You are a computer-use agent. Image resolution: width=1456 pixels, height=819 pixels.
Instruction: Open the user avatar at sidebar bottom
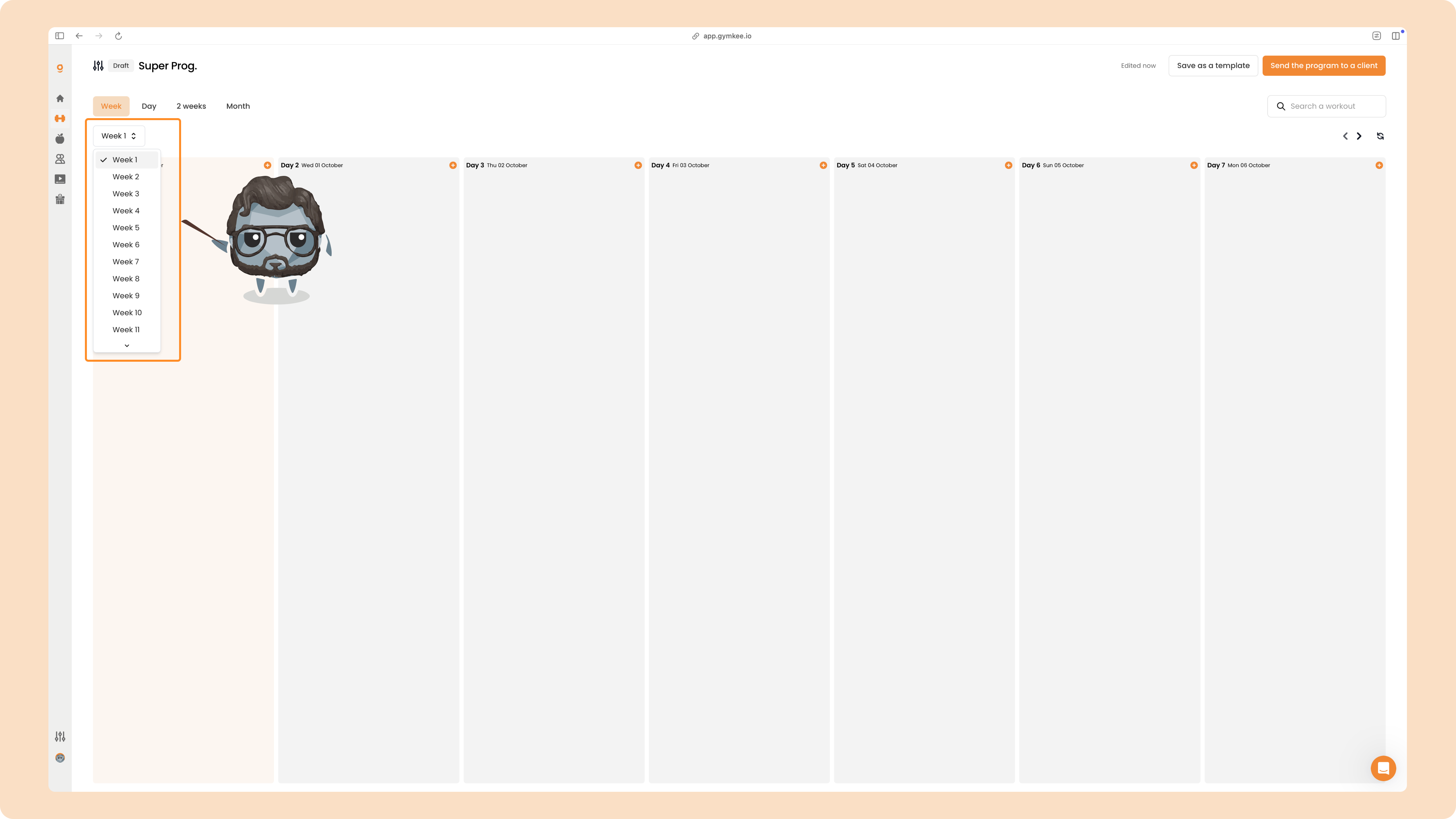click(60, 758)
